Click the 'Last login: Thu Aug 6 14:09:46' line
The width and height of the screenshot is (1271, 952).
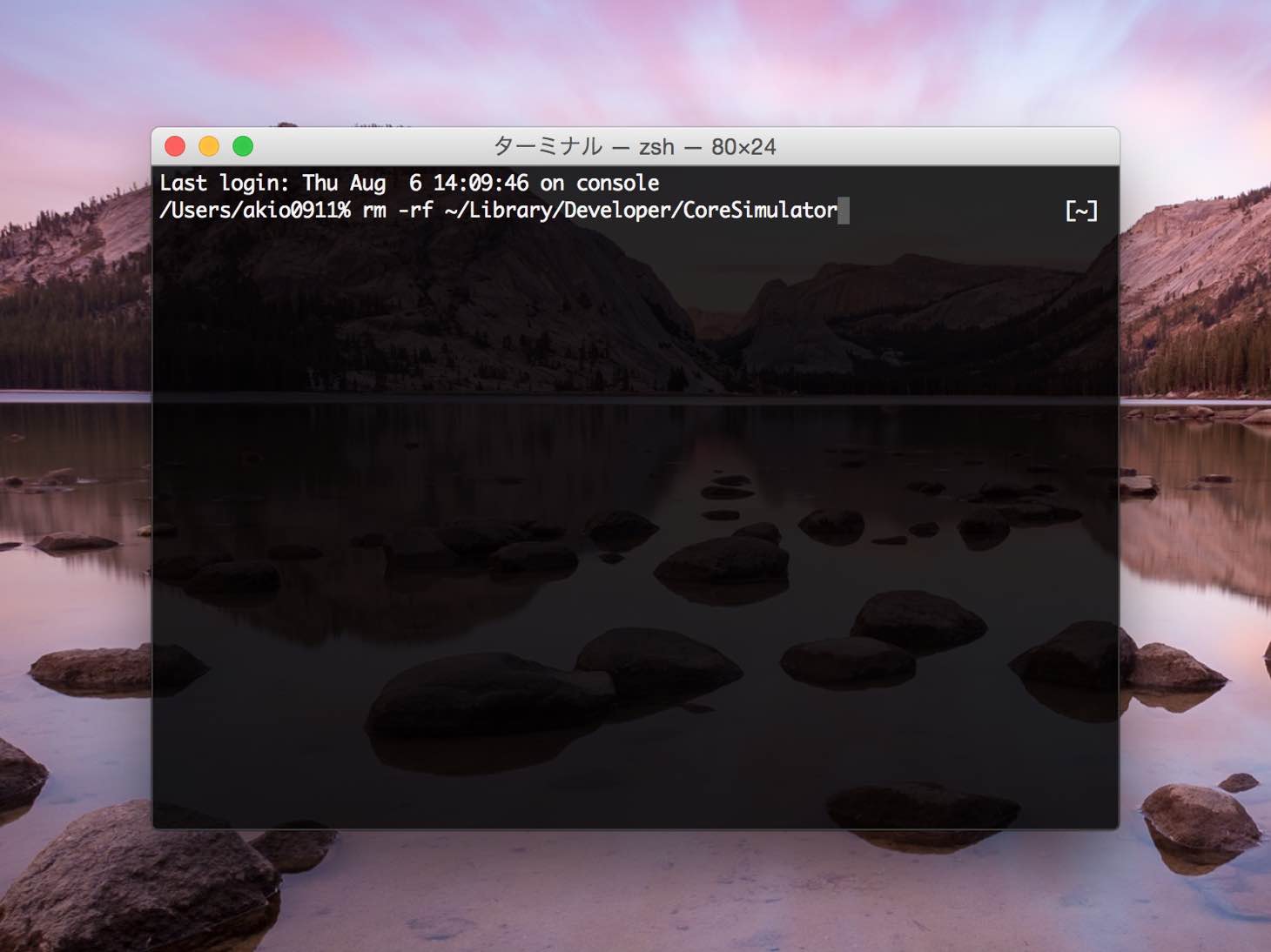point(409,183)
